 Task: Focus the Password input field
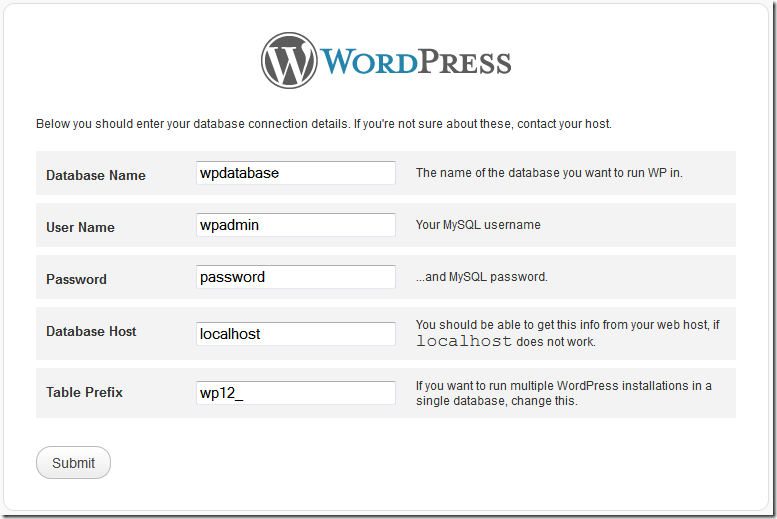click(296, 277)
